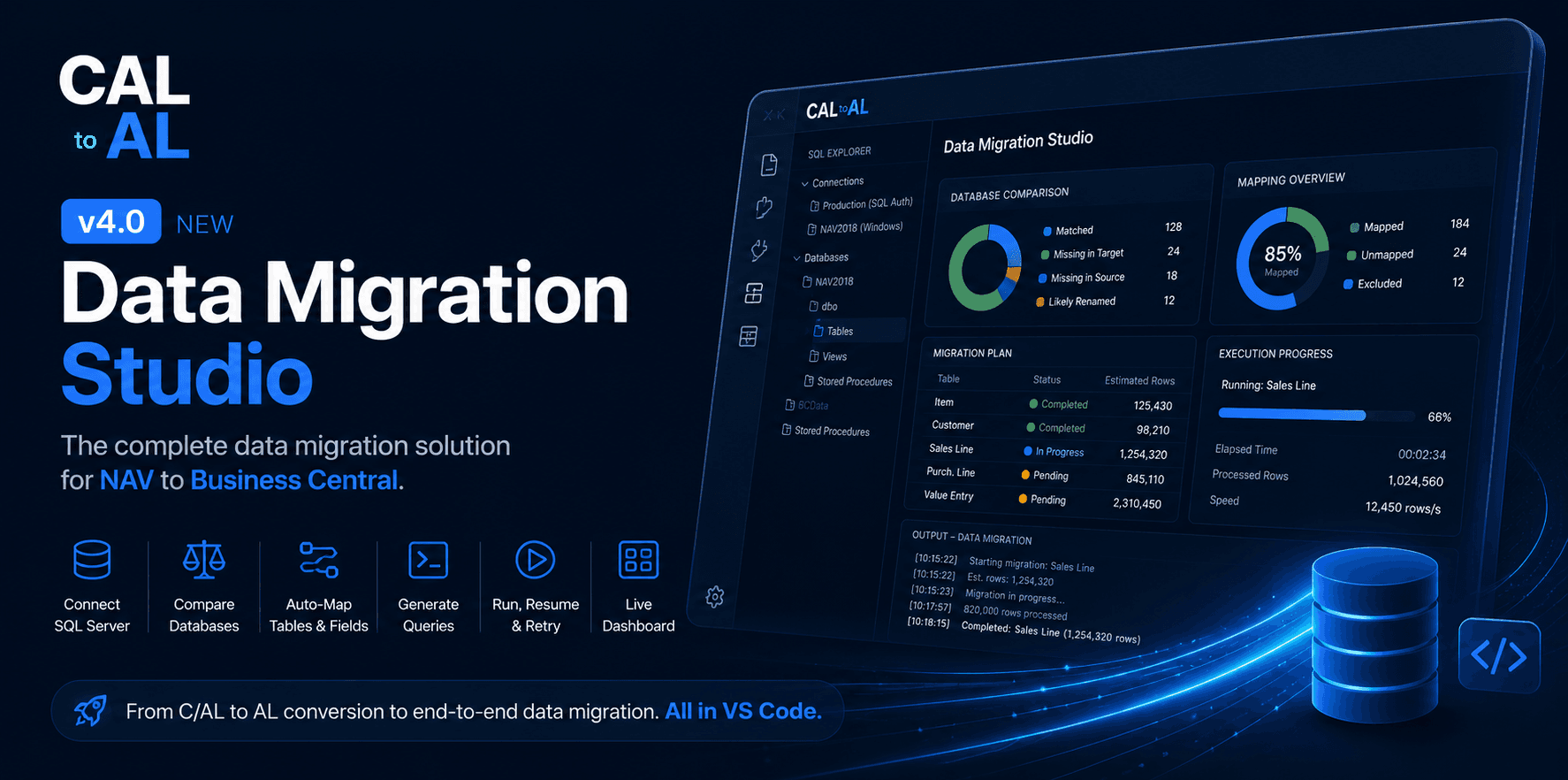This screenshot has height=780, width=1568.
Task: Open the dbo schema node
Action: [823, 306]
